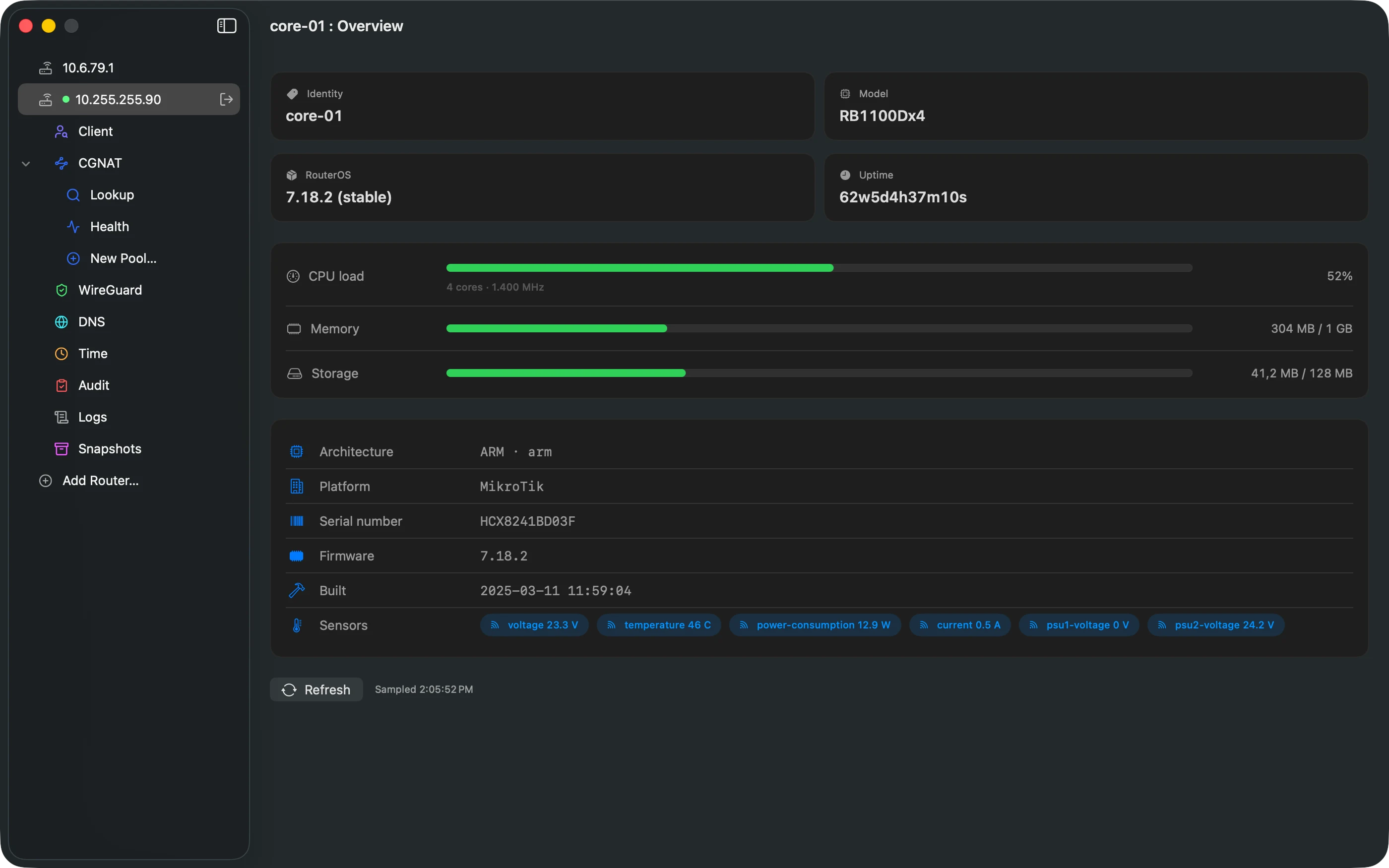This screenshot has width=1389, height=868.
Task: Click New Pool… in CGNAT
Action: coord(128,258)
